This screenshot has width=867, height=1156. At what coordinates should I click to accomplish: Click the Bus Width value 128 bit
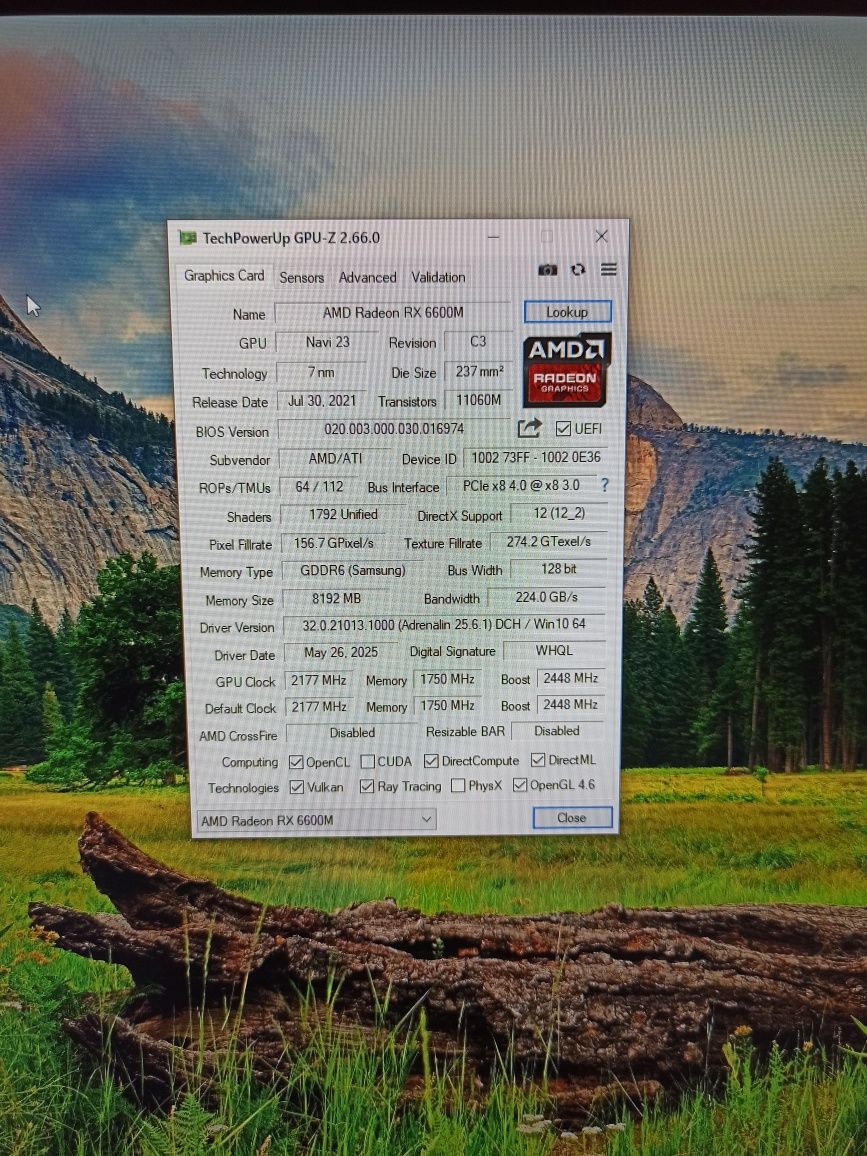(559, 568)
